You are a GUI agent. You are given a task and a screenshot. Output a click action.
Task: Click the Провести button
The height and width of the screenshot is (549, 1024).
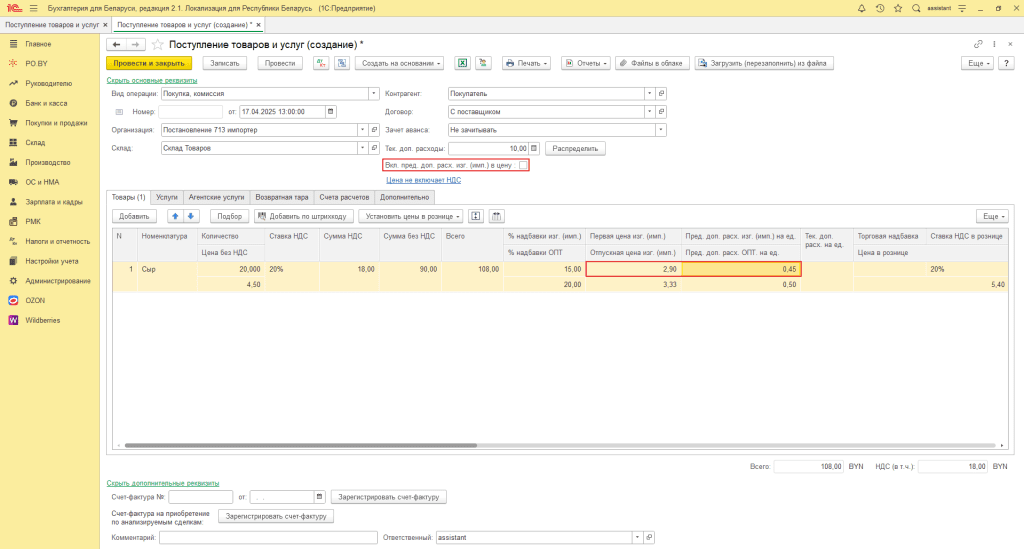280,63
